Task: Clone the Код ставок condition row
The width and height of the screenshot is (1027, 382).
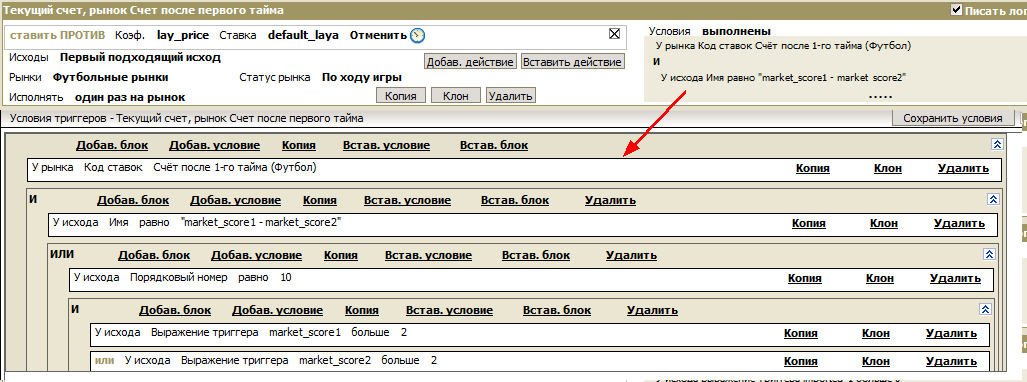Action: pyautogui.click(x=887, y=168)
